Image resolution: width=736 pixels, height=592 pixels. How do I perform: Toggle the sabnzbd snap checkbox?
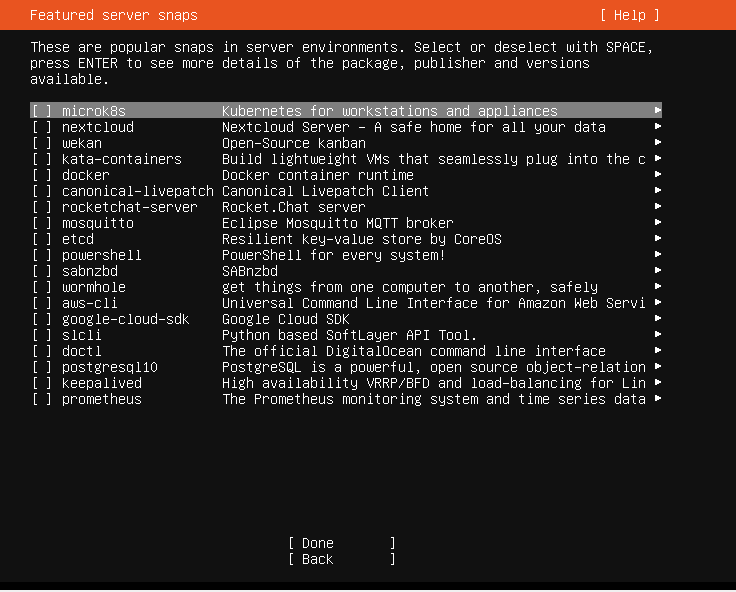click(42, 270)
